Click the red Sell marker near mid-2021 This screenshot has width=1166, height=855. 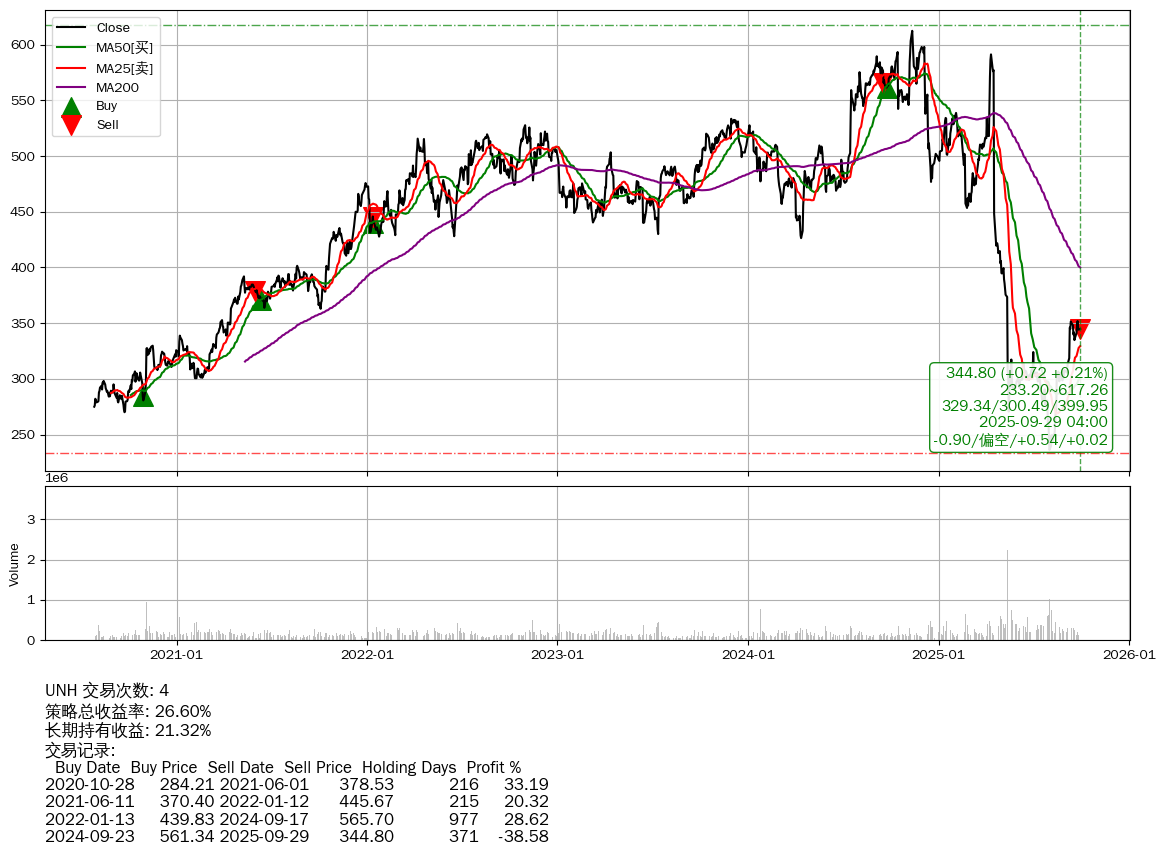pos(256,291)
